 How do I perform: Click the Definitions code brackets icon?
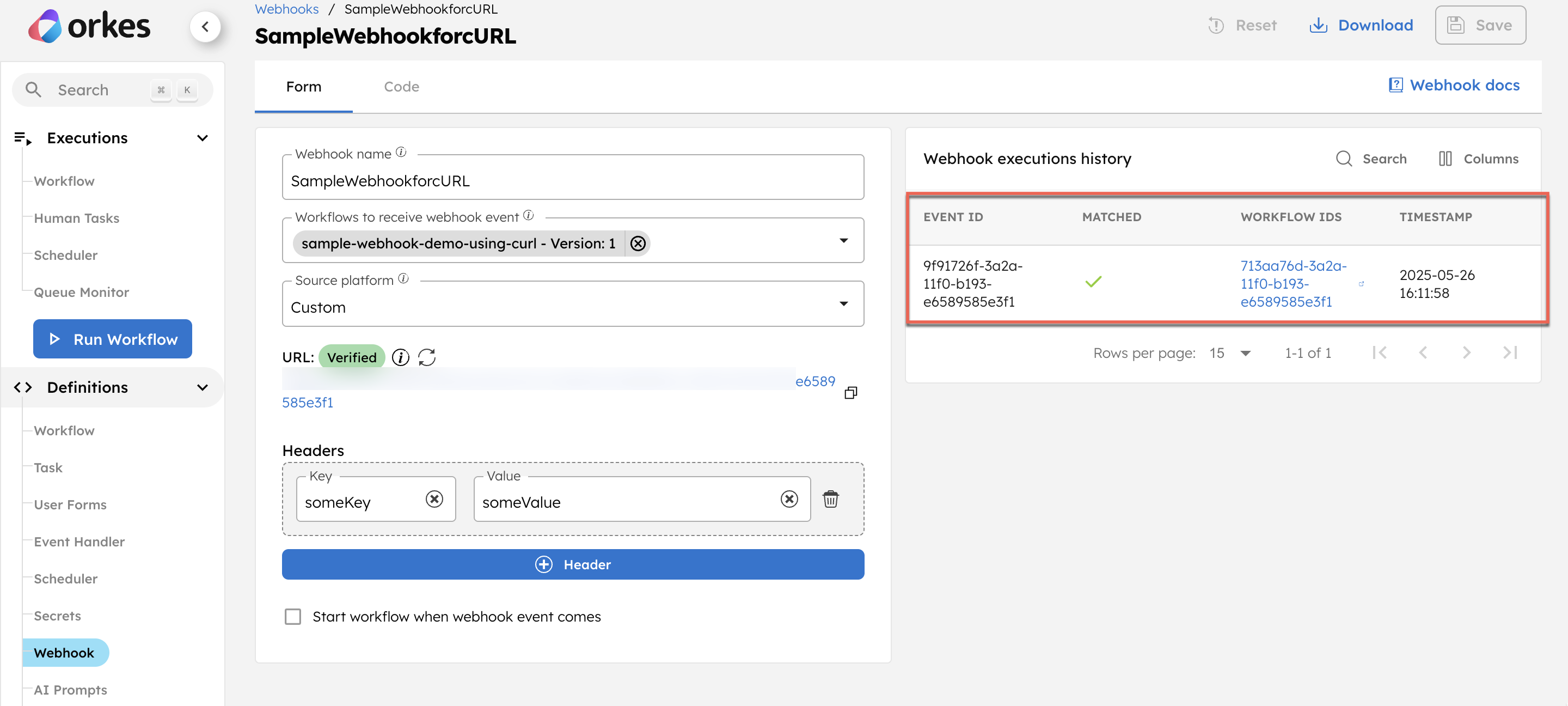[22, 387]
